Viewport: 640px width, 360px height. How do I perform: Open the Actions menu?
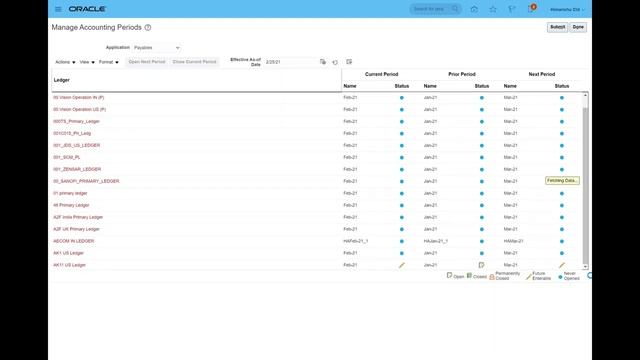(65, 62)
